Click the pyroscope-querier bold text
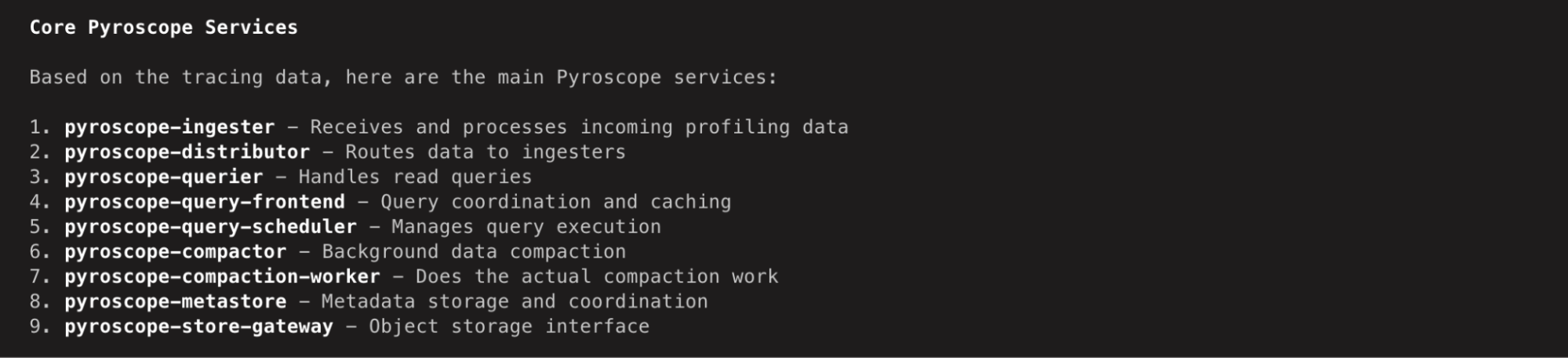This screenshot has width=1568, height=358. [x=164, y=177]
